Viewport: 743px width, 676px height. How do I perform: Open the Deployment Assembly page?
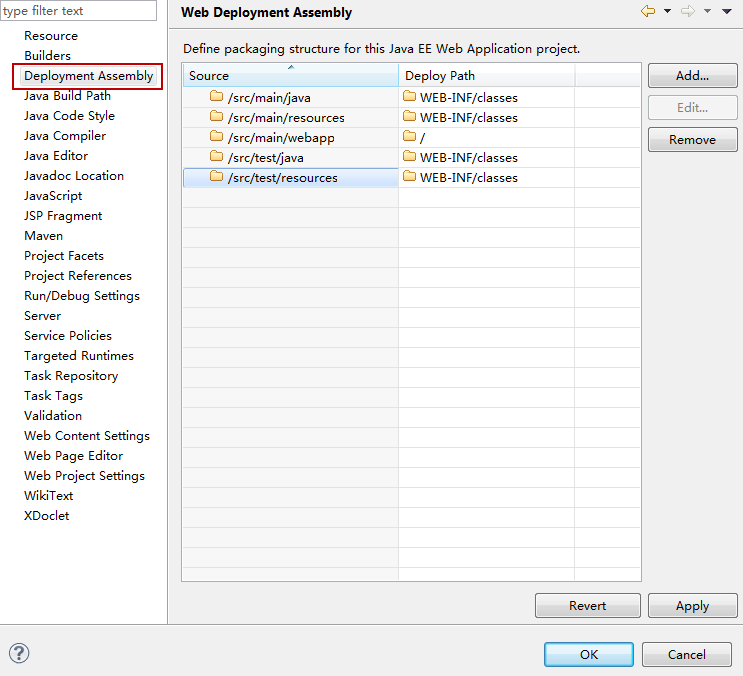[x=89, y=76]
